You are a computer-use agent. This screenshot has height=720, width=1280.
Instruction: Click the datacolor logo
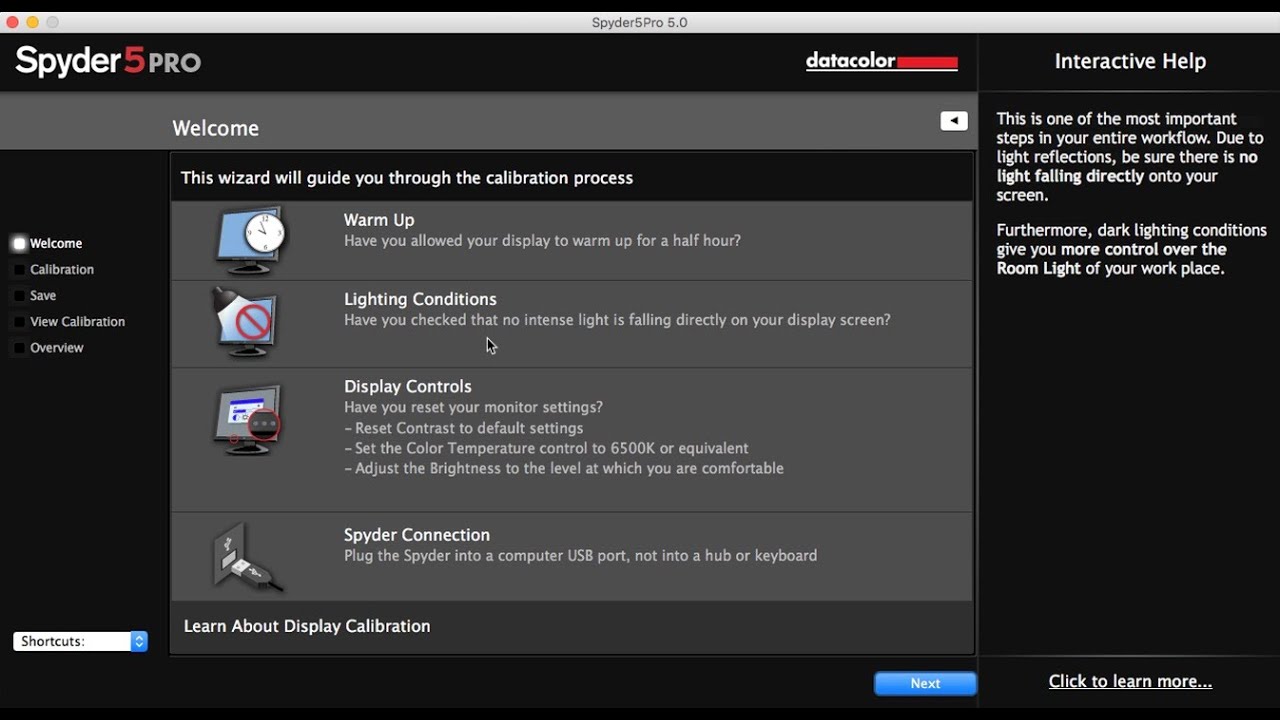(x=882, y=62)
